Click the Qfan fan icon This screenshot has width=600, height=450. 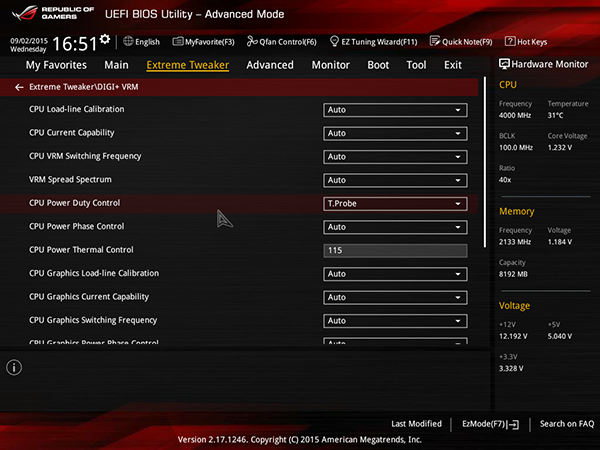(x=252, y=41)
